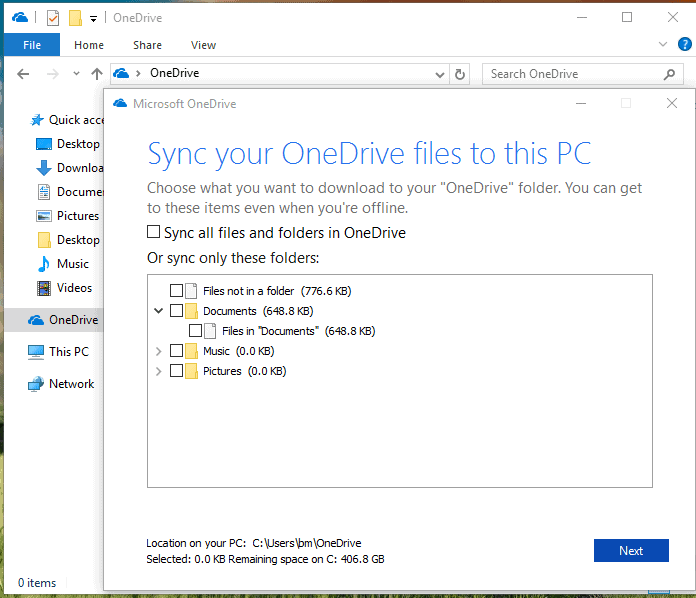Click the Microsoft OneDrive dialog cloud icon
This screenshot has height=598, width=696.
click(120, 103)
